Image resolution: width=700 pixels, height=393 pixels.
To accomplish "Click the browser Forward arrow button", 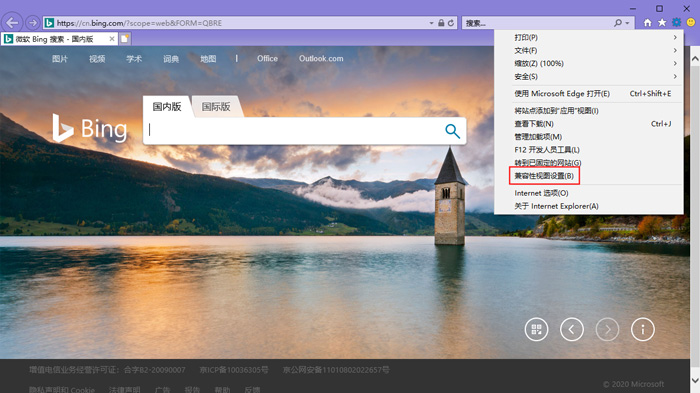I will pyautogui.click(x=33, y=22).
